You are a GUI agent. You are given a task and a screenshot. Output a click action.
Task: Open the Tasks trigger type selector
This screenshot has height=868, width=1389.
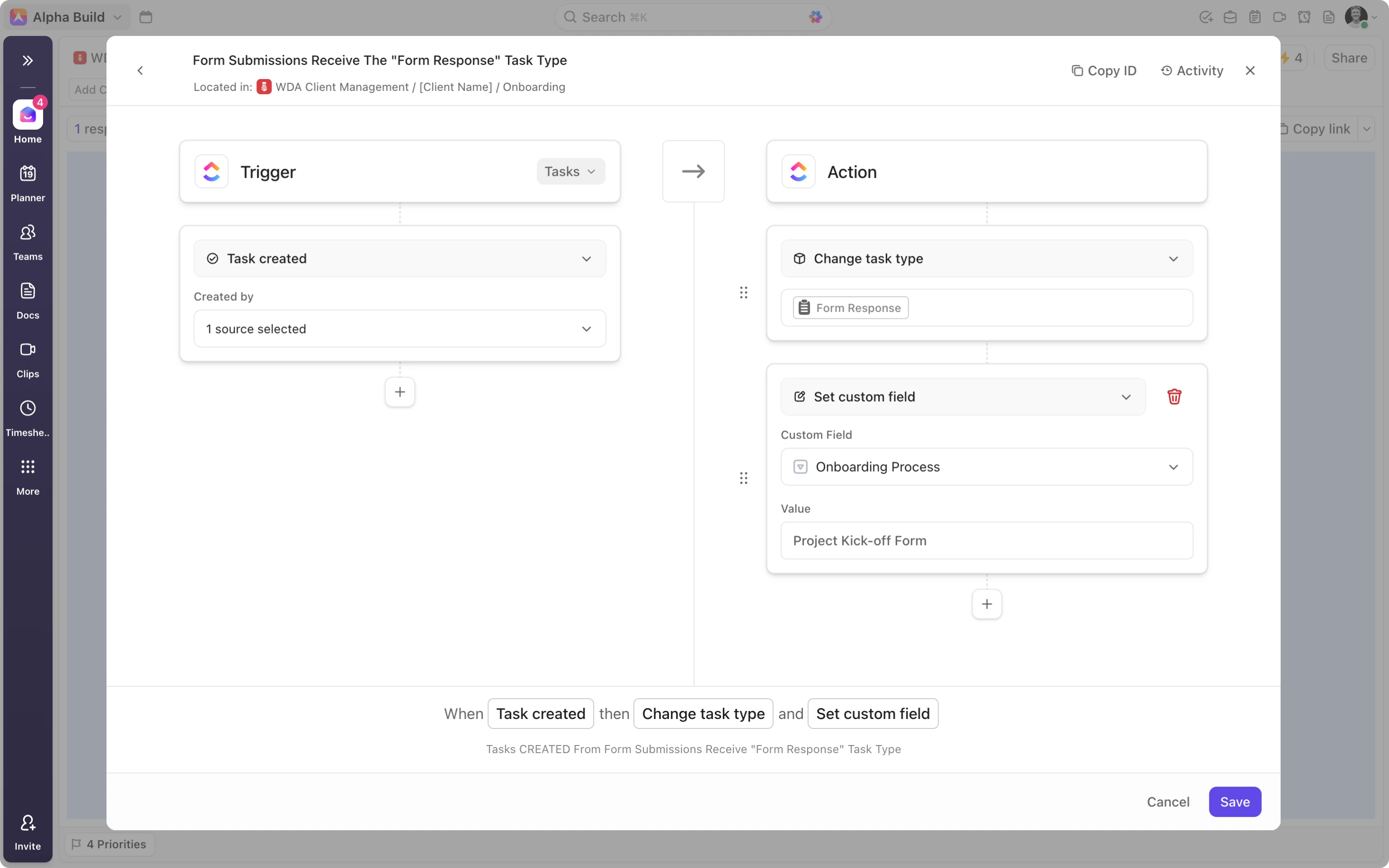(570, 172)
